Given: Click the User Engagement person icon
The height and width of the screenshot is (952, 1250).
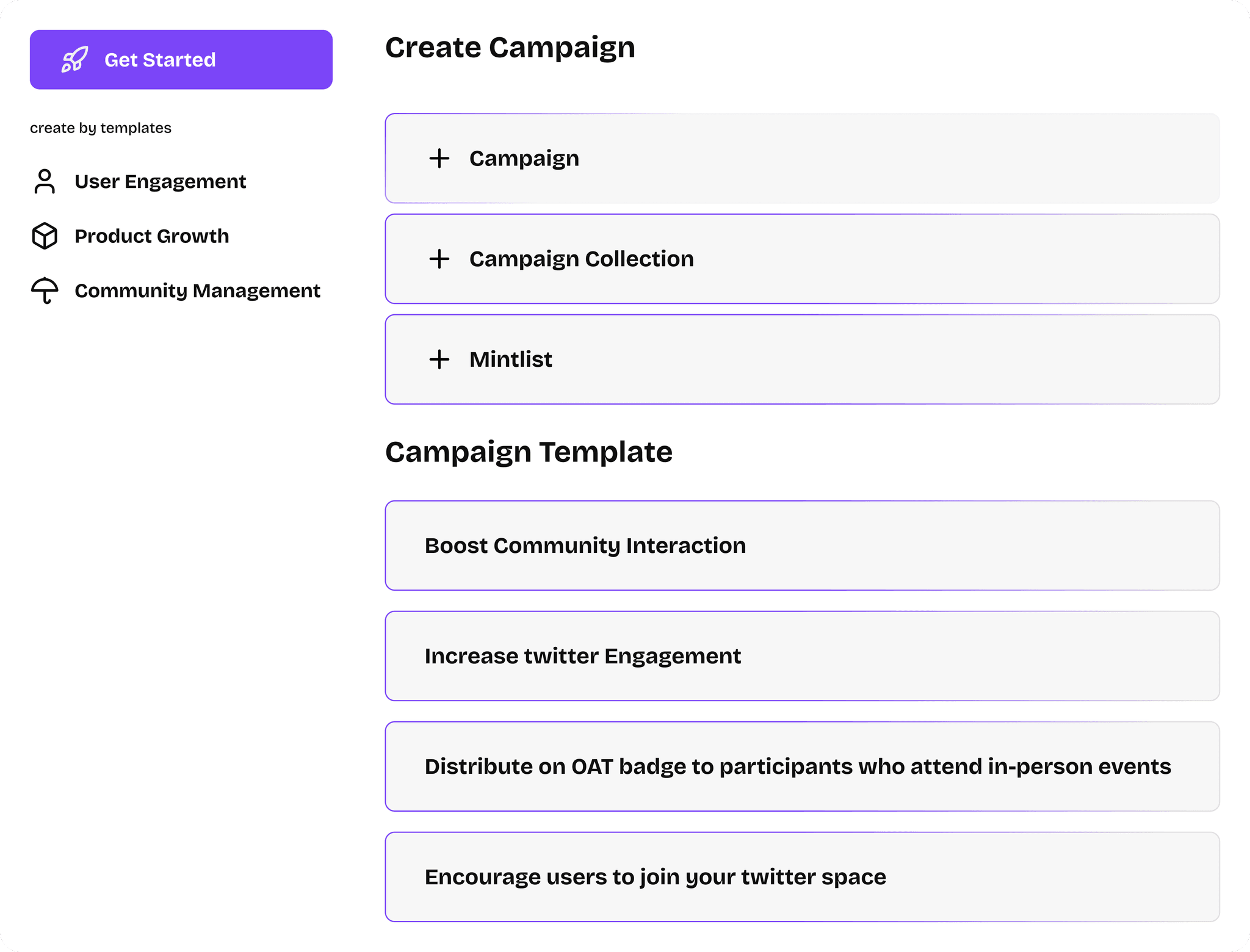Looking at the screenshot, I should [x=45, y=181].
